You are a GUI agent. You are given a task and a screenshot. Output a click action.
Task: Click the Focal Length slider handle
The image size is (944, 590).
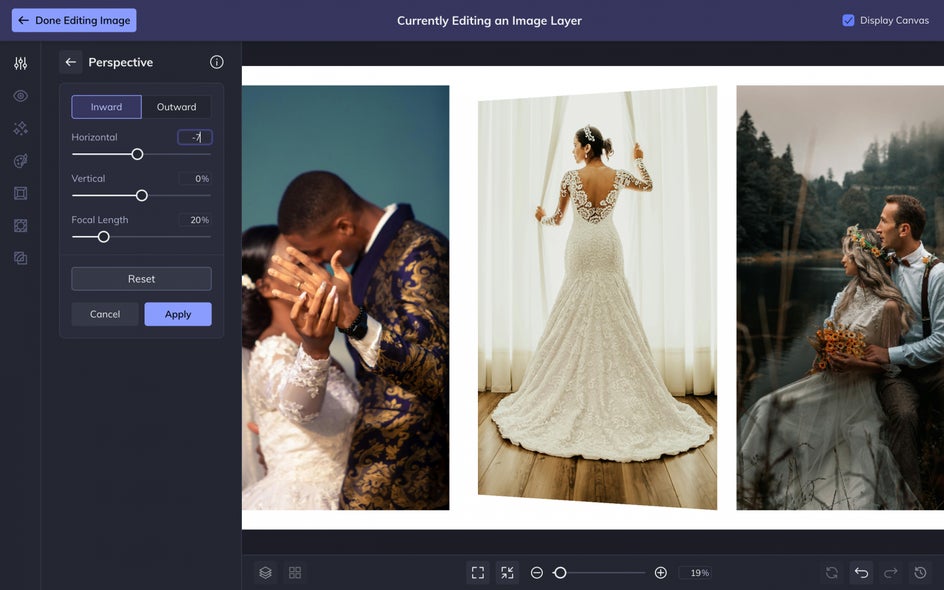click(x=104, y=237)
